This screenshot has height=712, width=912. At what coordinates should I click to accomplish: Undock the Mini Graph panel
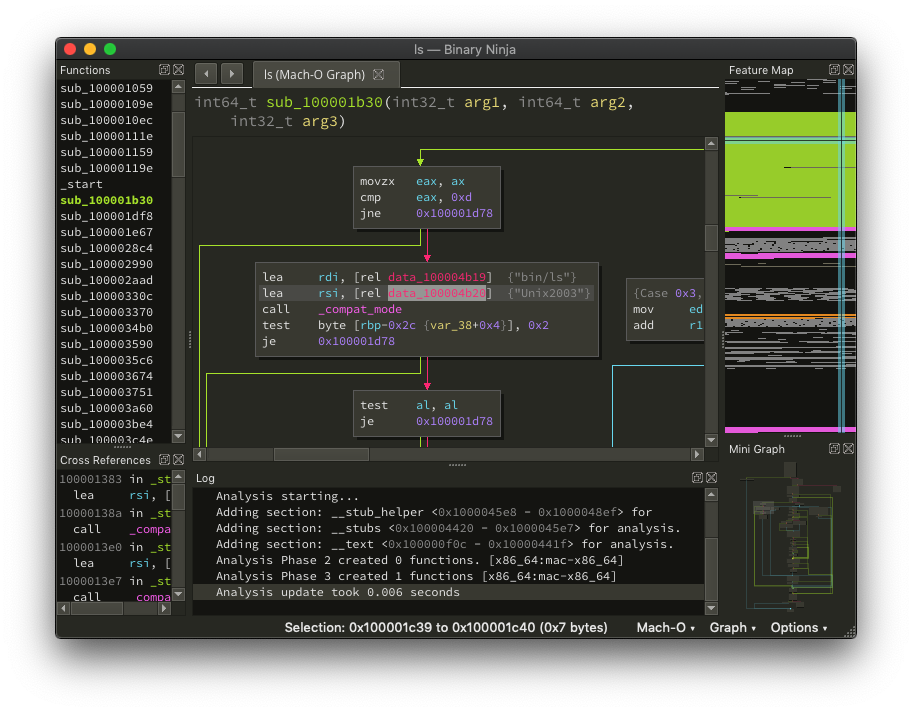pyautogui.click(x=834, y=449)
